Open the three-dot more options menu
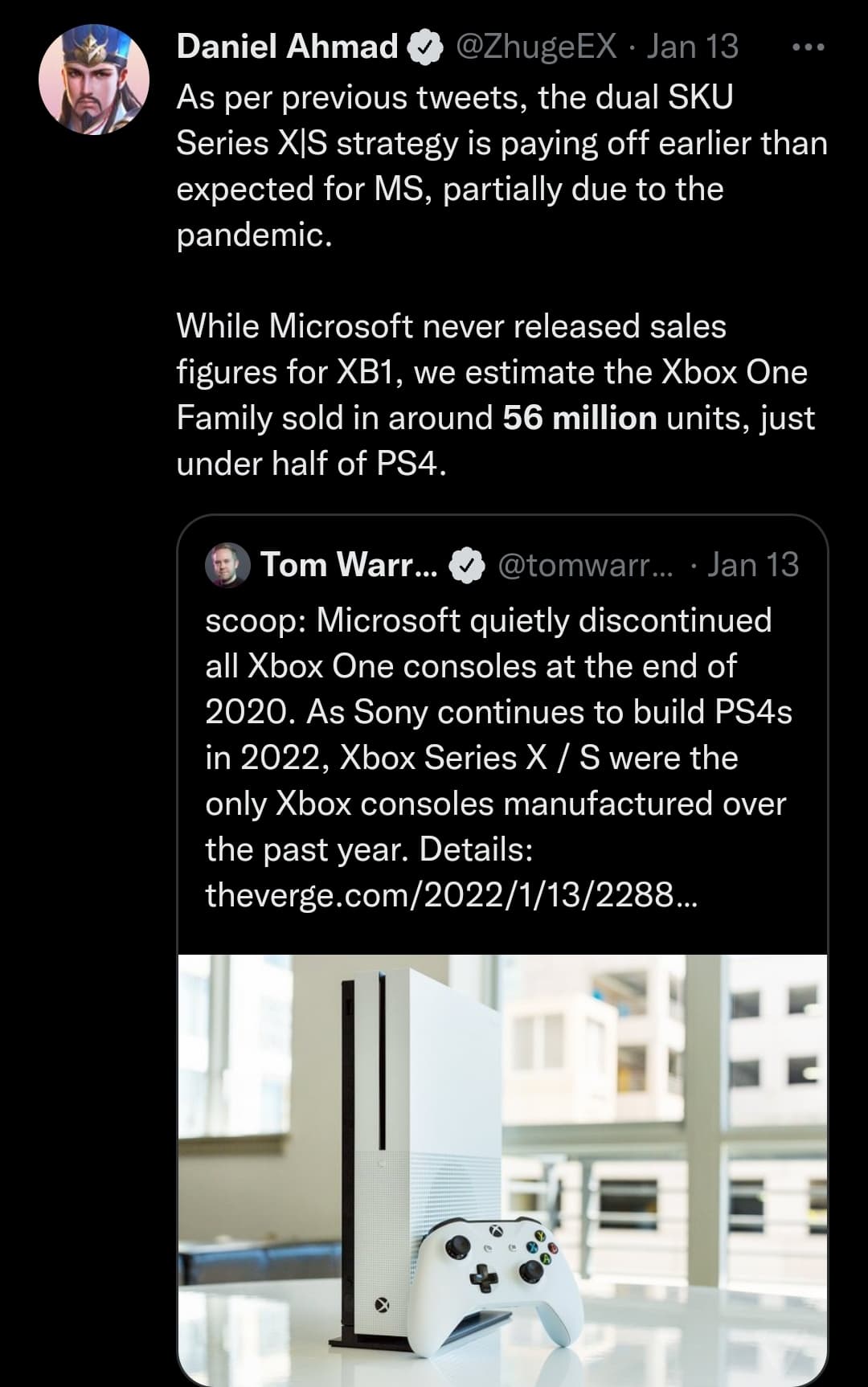 pos(808,47)
